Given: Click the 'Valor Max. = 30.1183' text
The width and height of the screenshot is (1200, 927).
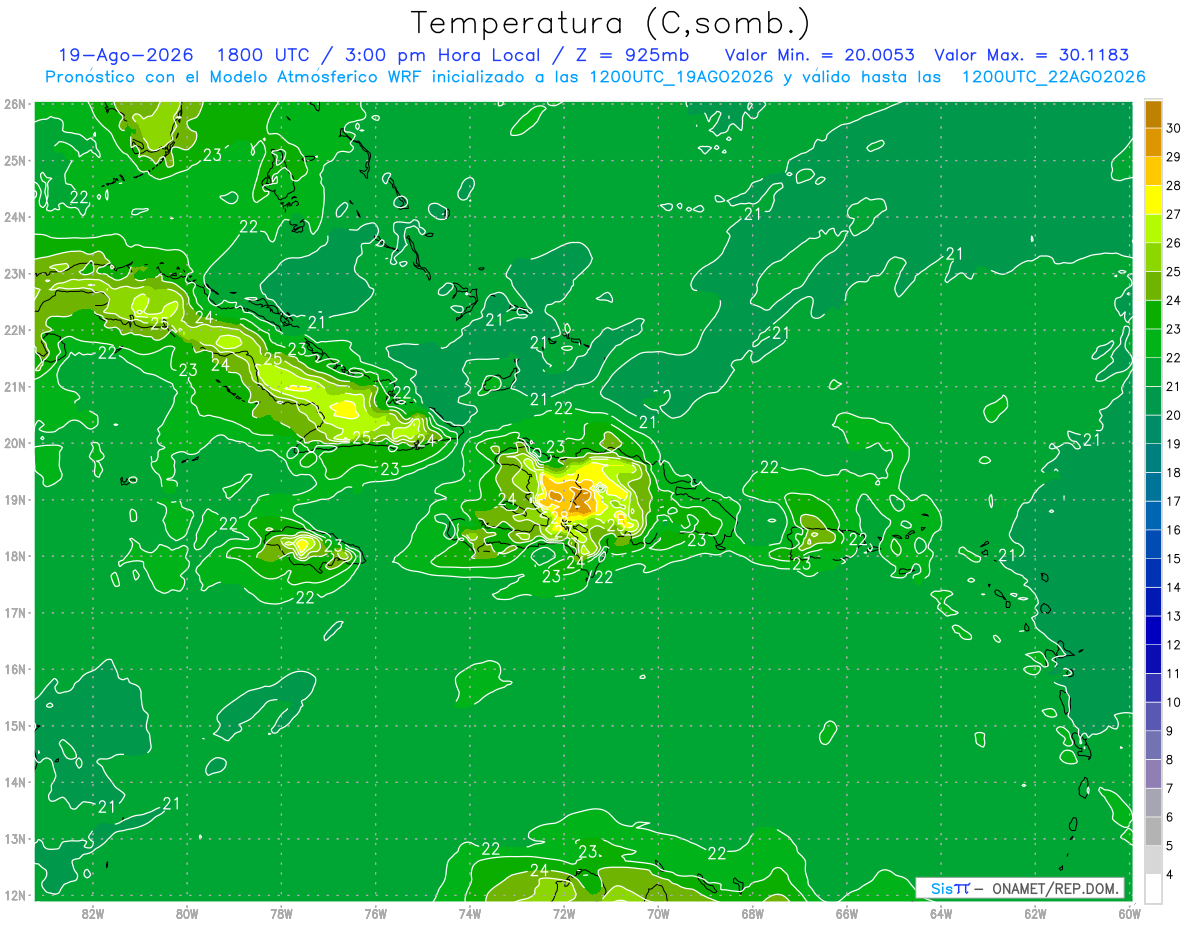Looking at the screenshot, I should [1031, 55].
